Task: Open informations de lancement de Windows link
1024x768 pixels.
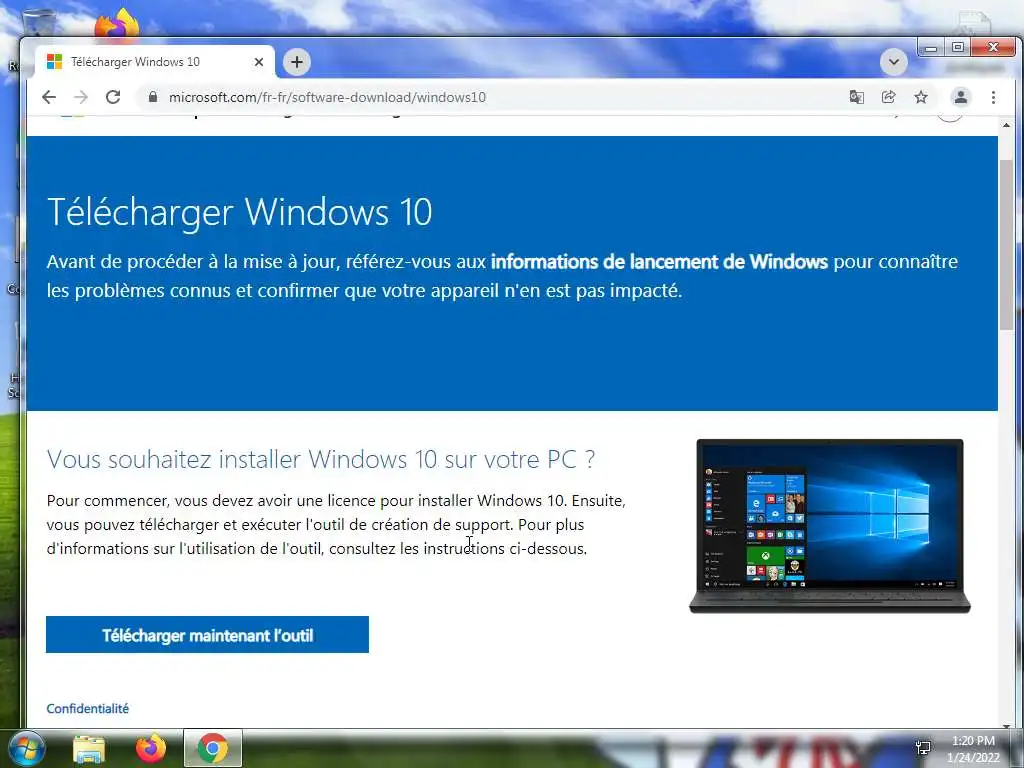Action: coord(659,262)
